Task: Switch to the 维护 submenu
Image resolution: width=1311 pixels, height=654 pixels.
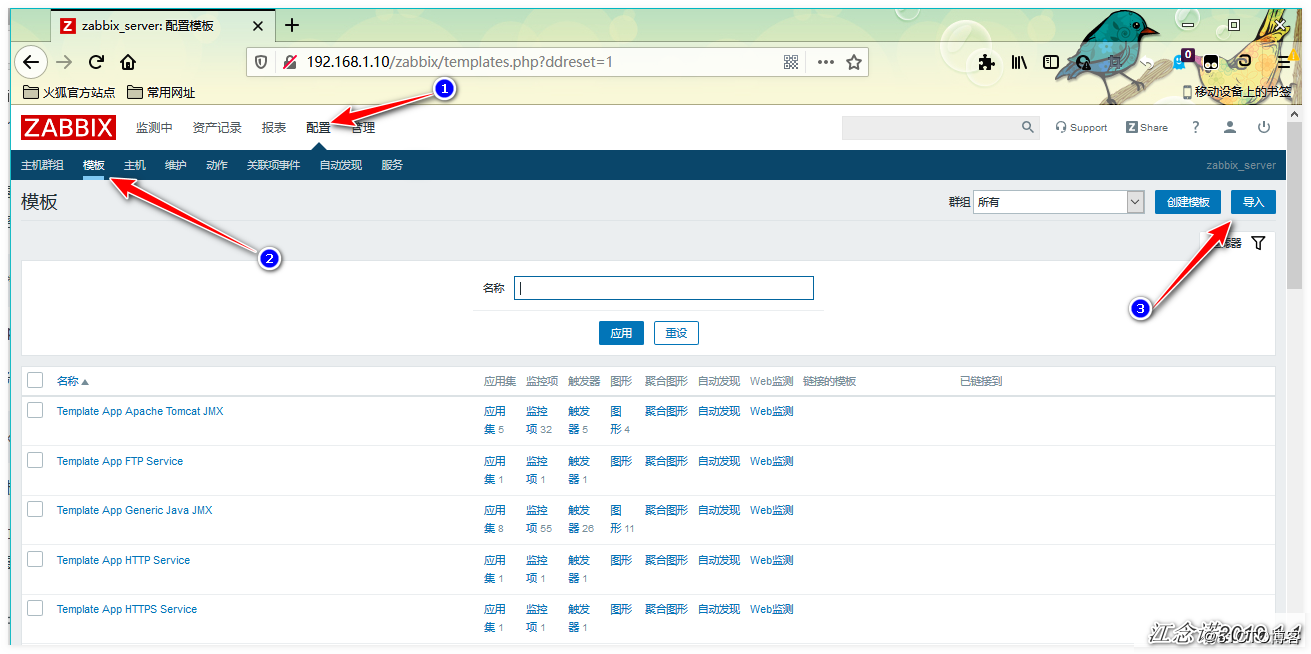Action: coord(176,165)
